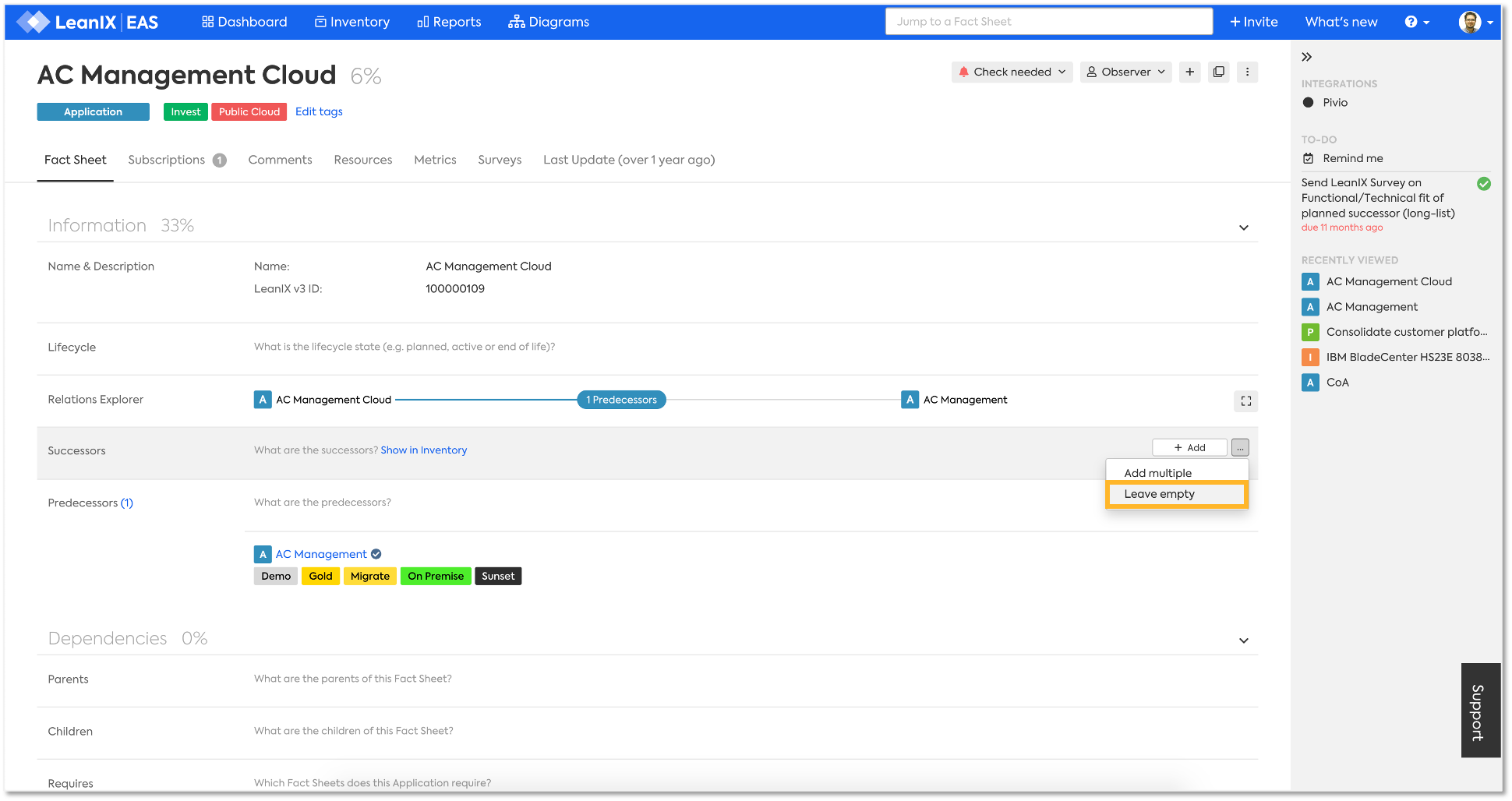Open recently viewed IBM BladeCenter HS23E

(x=1395, y=357)
